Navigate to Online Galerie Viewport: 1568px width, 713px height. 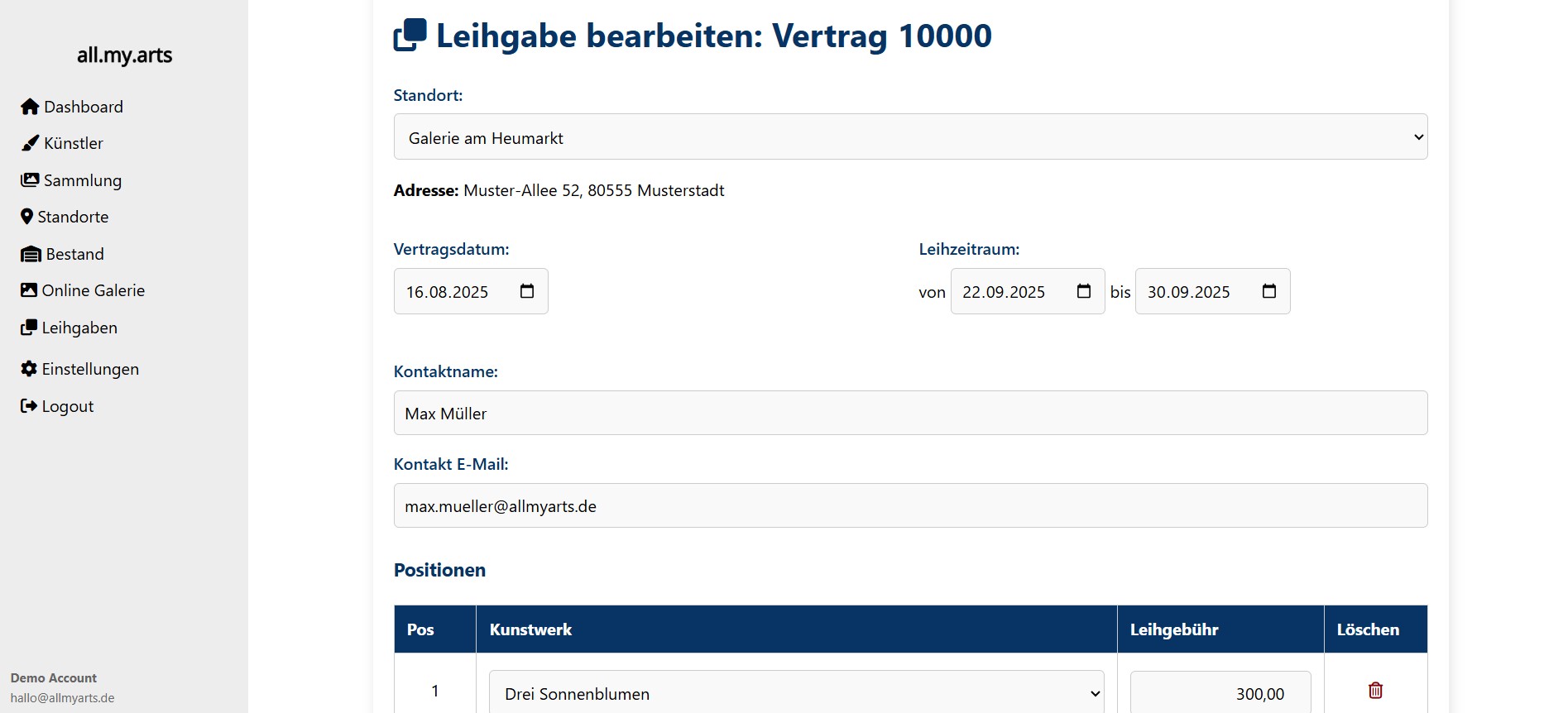tap(93, 290)
